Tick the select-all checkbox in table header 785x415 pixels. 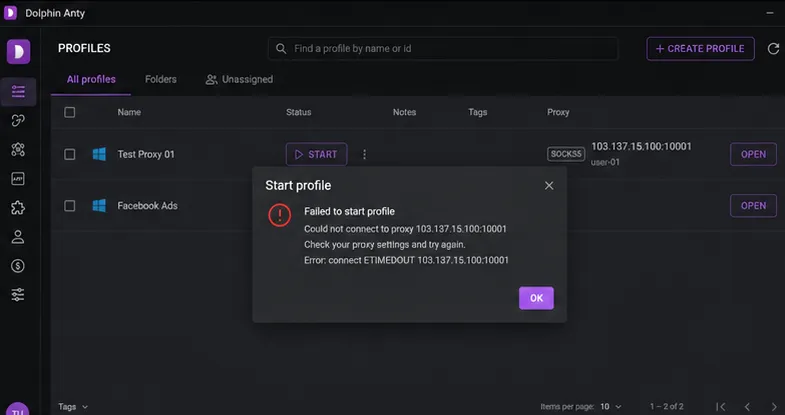click(70, 112)
